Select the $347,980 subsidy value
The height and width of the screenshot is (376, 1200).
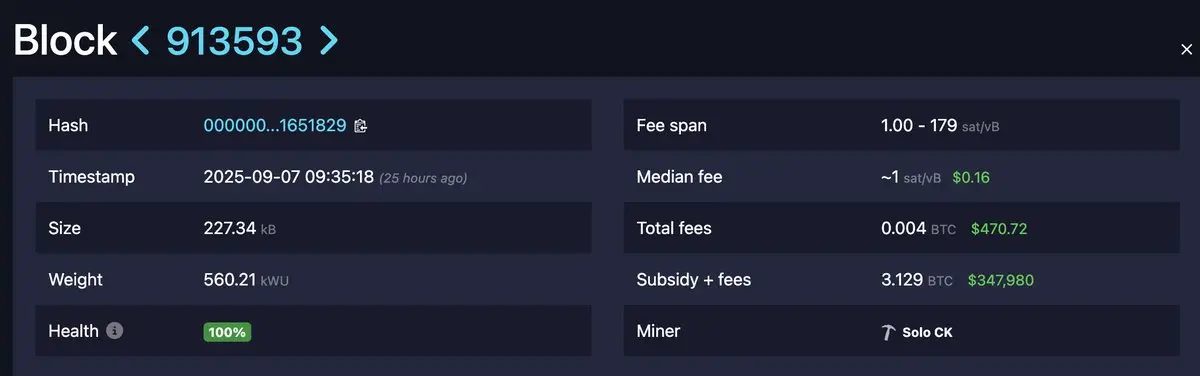tap(1001, 280)
